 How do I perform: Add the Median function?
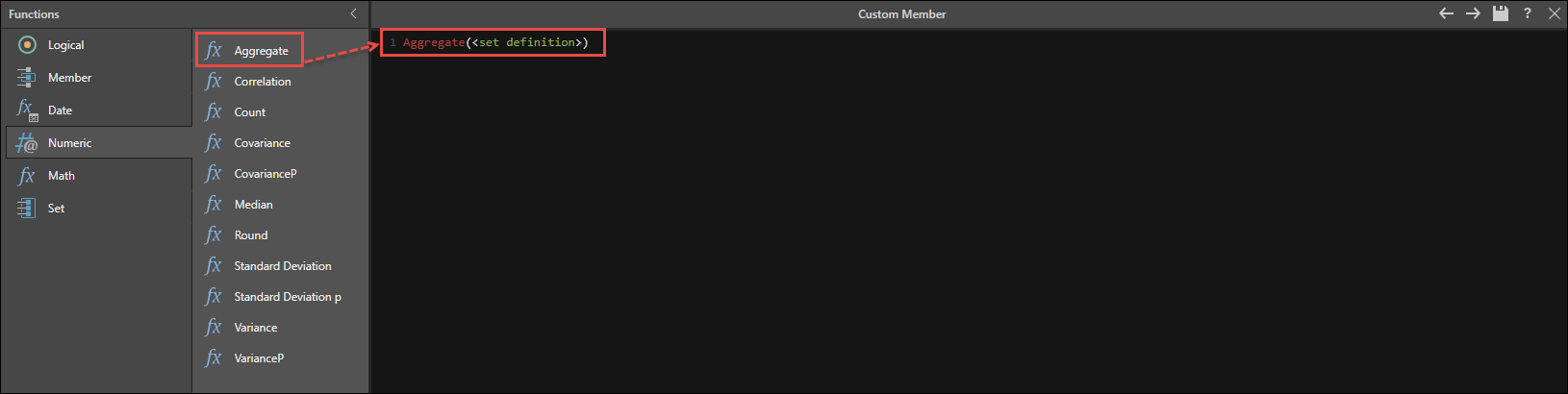tap(253, 205)
